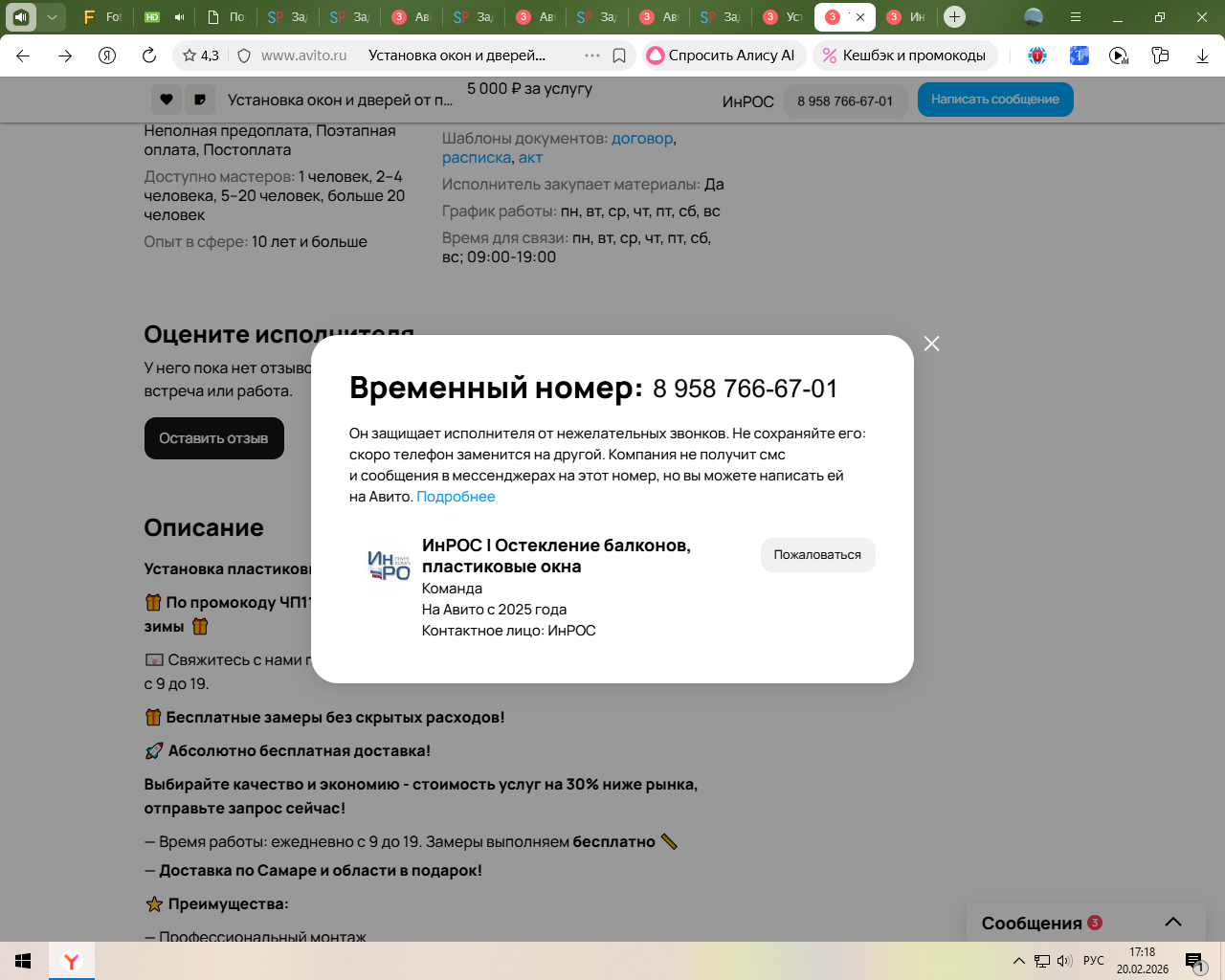Click Написать сообщение button

tap(995, 100)
